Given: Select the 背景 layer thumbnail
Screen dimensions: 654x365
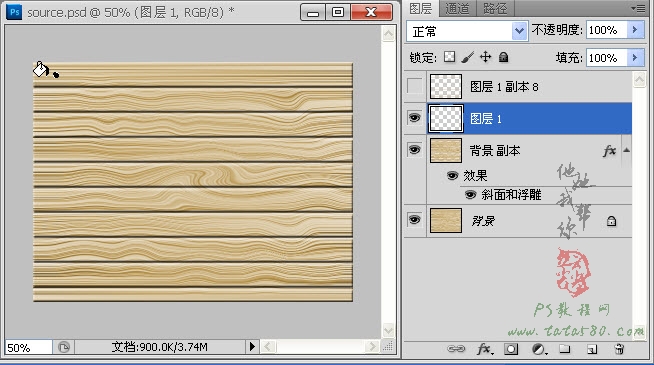Looking at the screenshot, I should click(x=445, y=221).
